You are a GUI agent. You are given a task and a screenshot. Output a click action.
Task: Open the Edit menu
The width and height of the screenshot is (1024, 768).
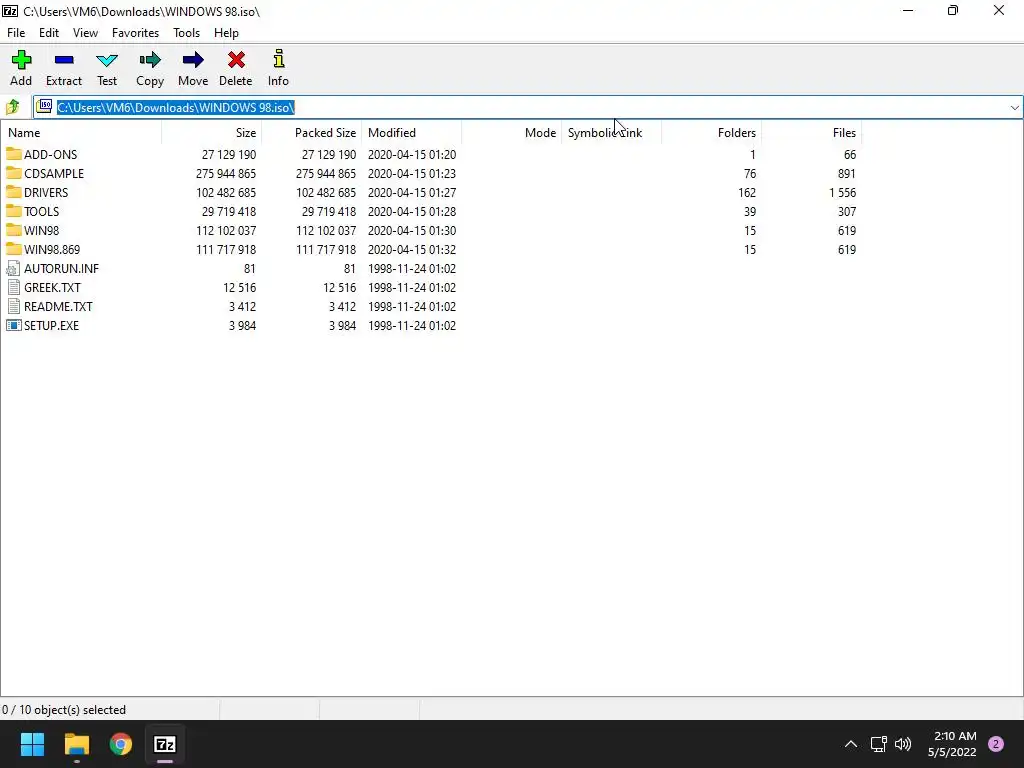click(x=49, y=33)
